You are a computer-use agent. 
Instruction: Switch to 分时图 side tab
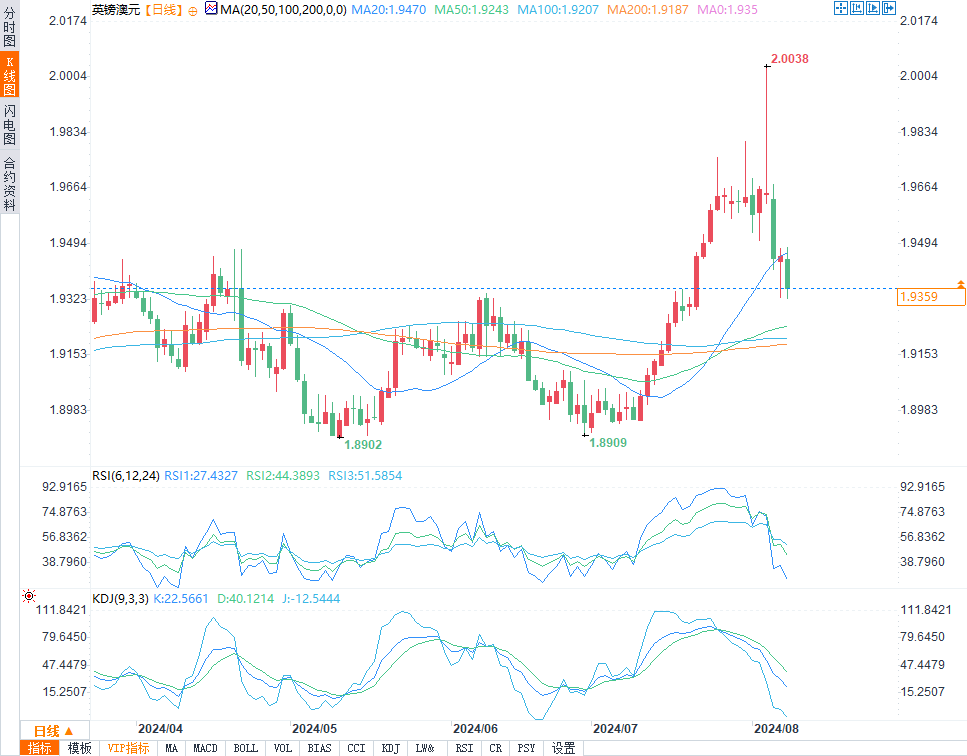[9, 26]
